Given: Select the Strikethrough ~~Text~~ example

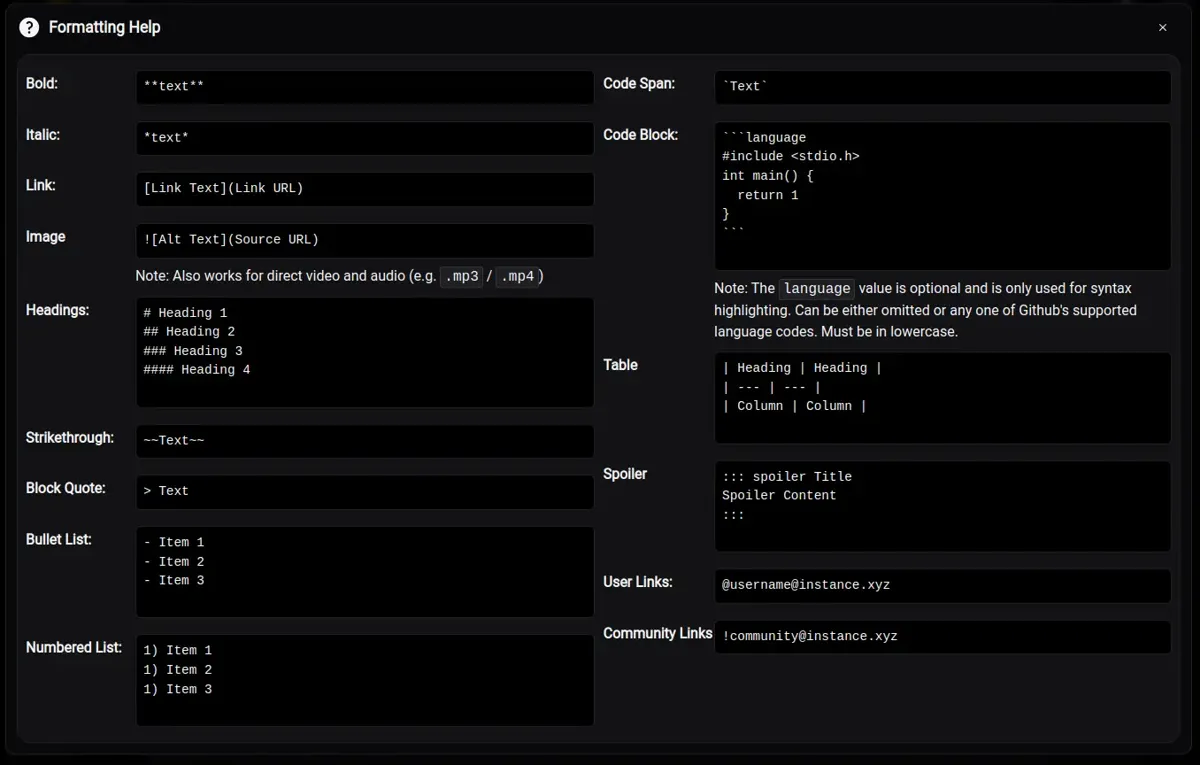Looking at the screenshot, I should [365, 441].
